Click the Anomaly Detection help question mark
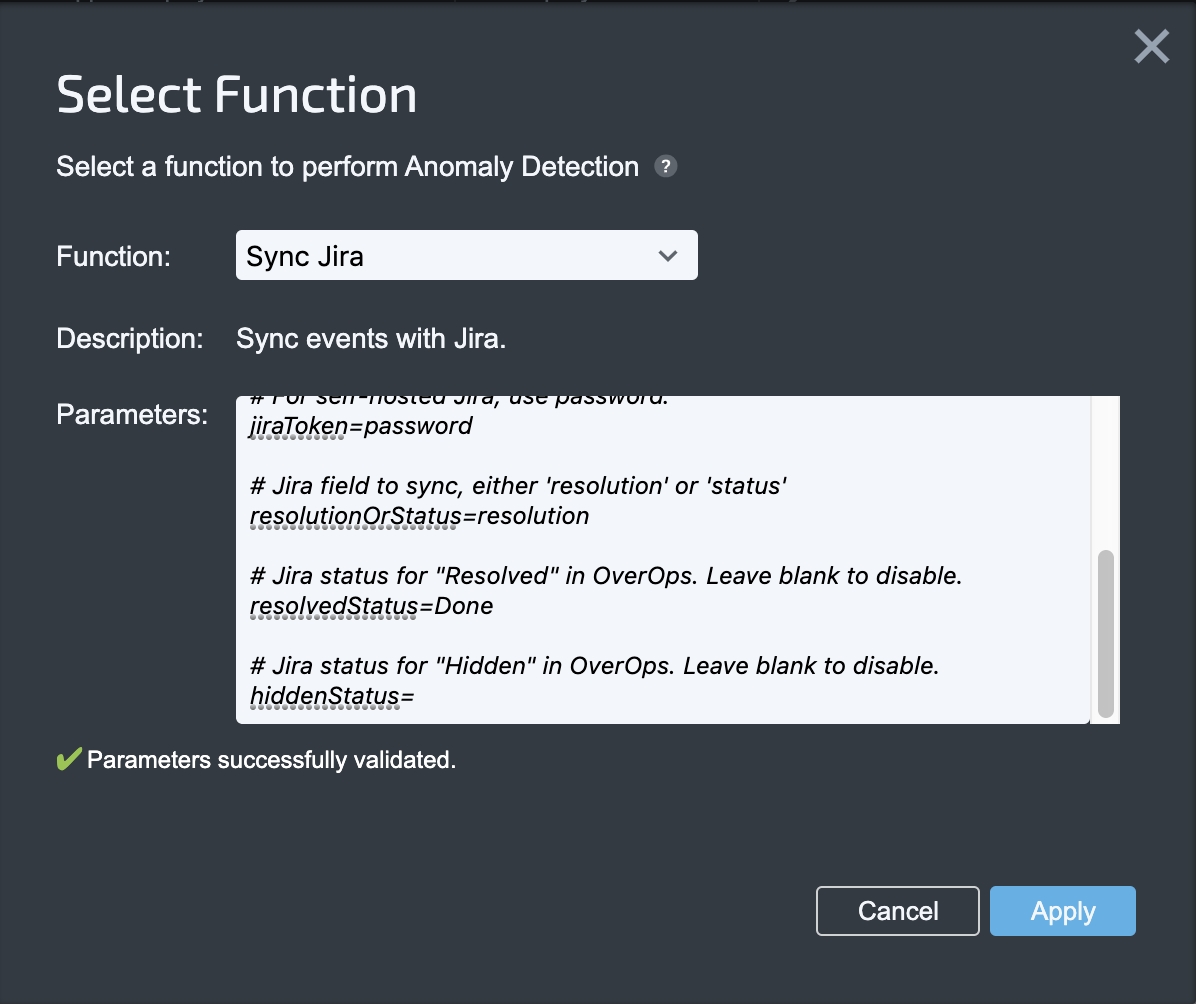The width and height of the screenshot is (1196, 1004). (x=665, y=167)
